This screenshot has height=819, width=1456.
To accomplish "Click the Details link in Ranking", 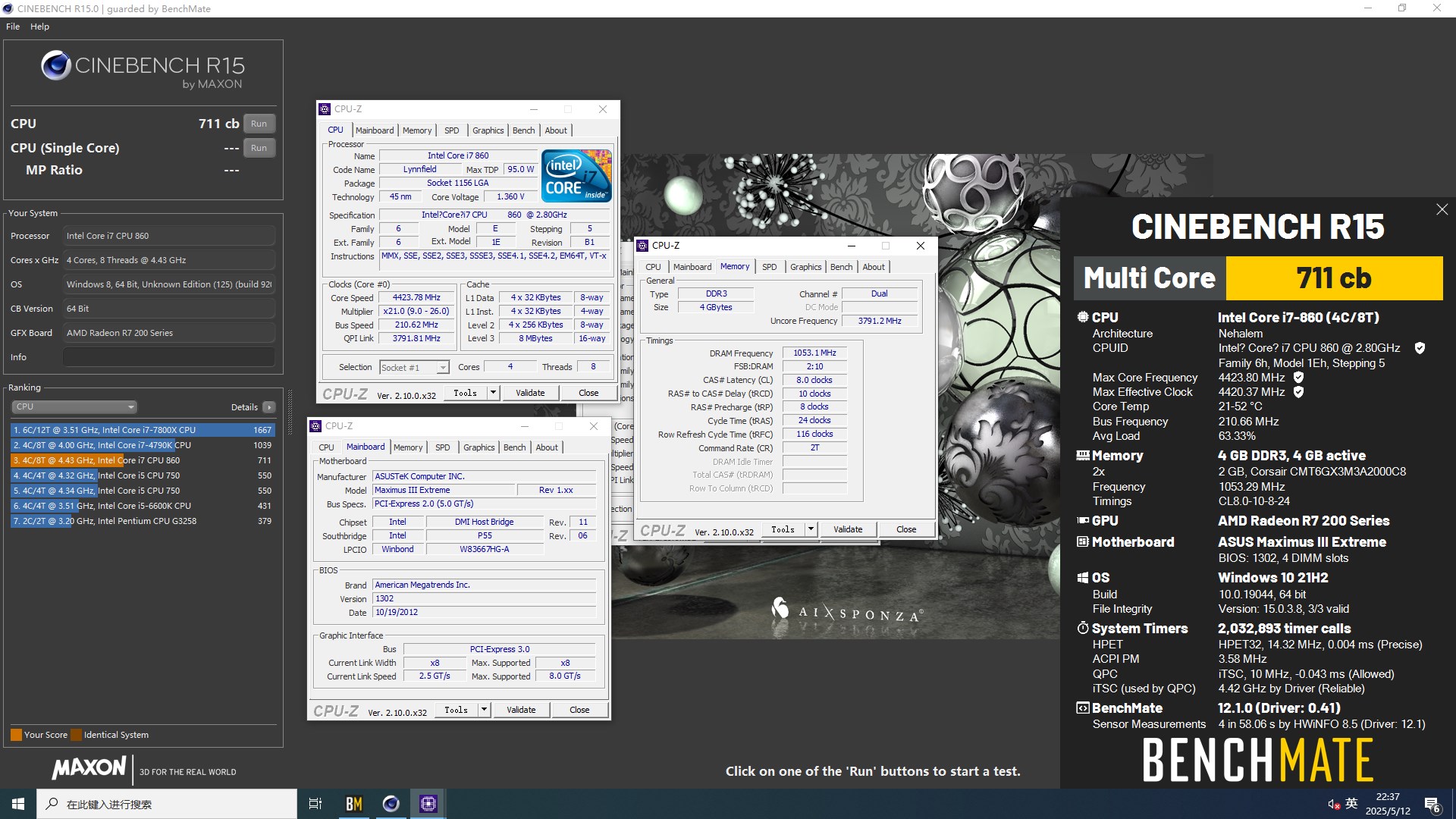I will click(x=244, y=407).
